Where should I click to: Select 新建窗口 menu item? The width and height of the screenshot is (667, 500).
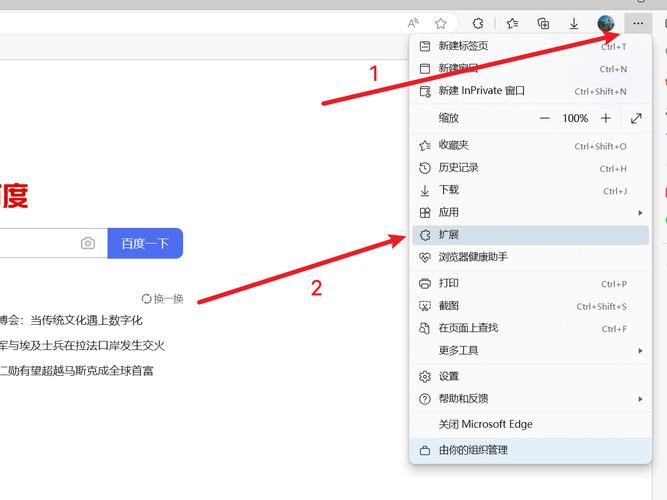[x=530, y=69]
